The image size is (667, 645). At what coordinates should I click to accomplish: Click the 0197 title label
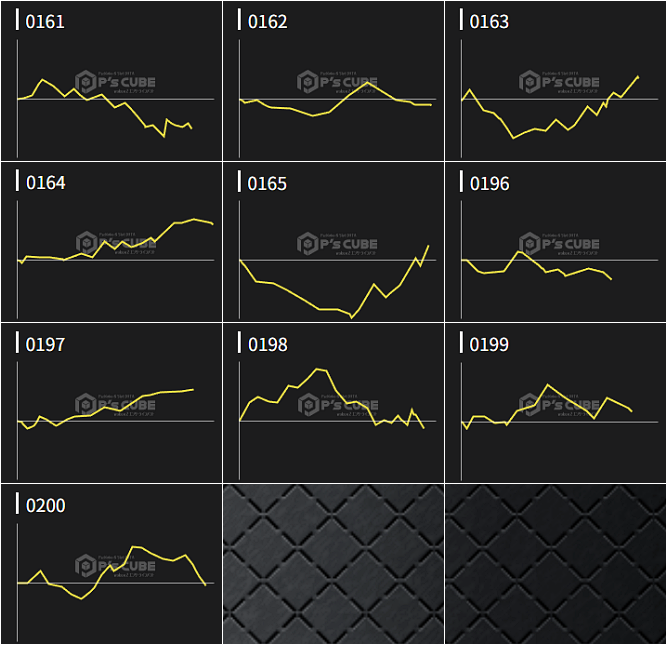tap(45, 344)
